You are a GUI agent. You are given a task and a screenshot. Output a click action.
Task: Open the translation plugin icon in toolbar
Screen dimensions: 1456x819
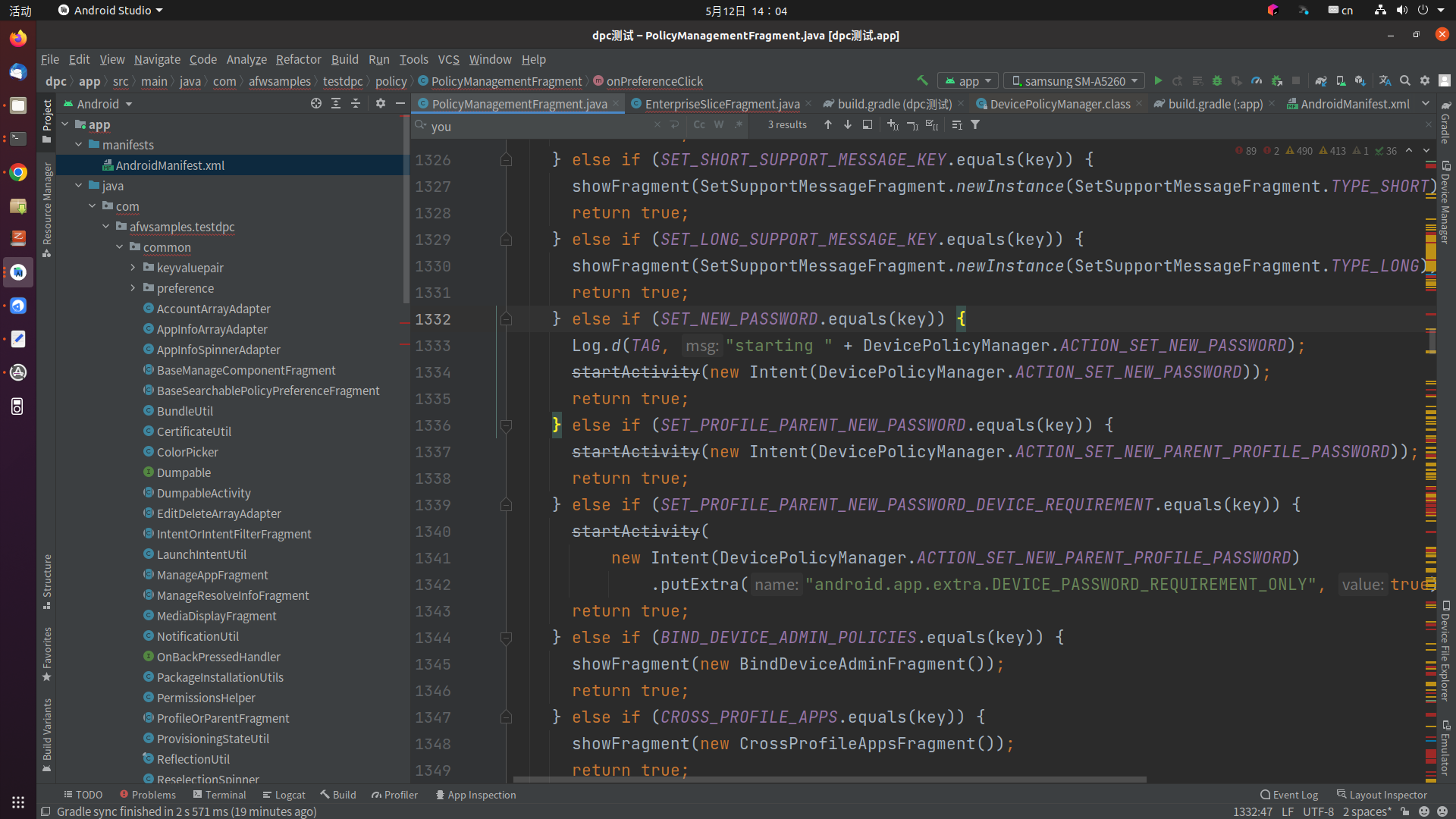tap(1385, 81)
